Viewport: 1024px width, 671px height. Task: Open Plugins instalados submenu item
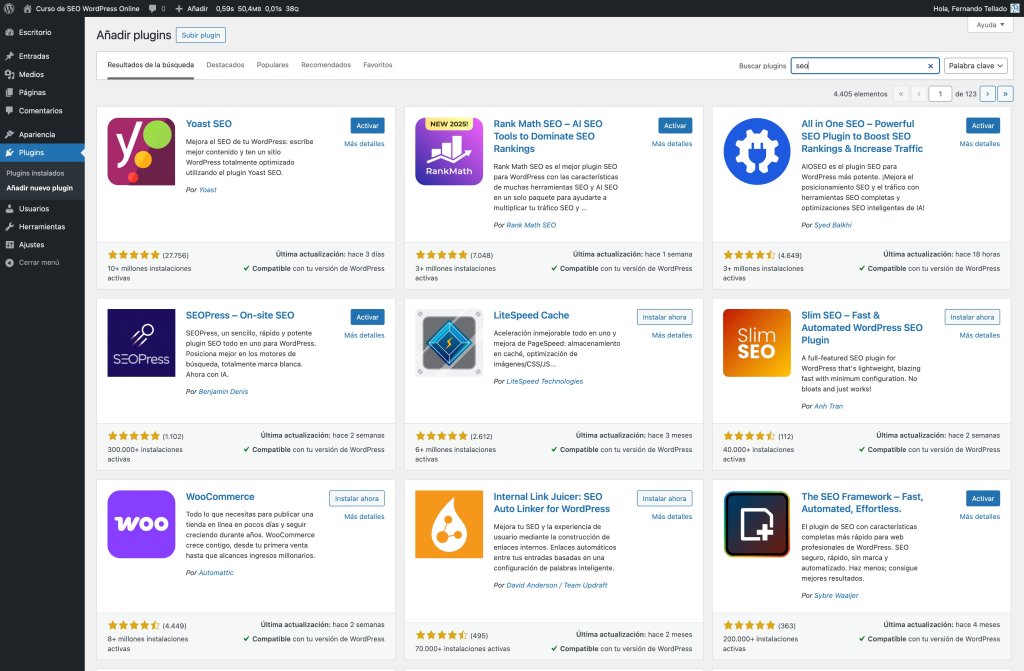pyautogui.click(x=35, y=173)
